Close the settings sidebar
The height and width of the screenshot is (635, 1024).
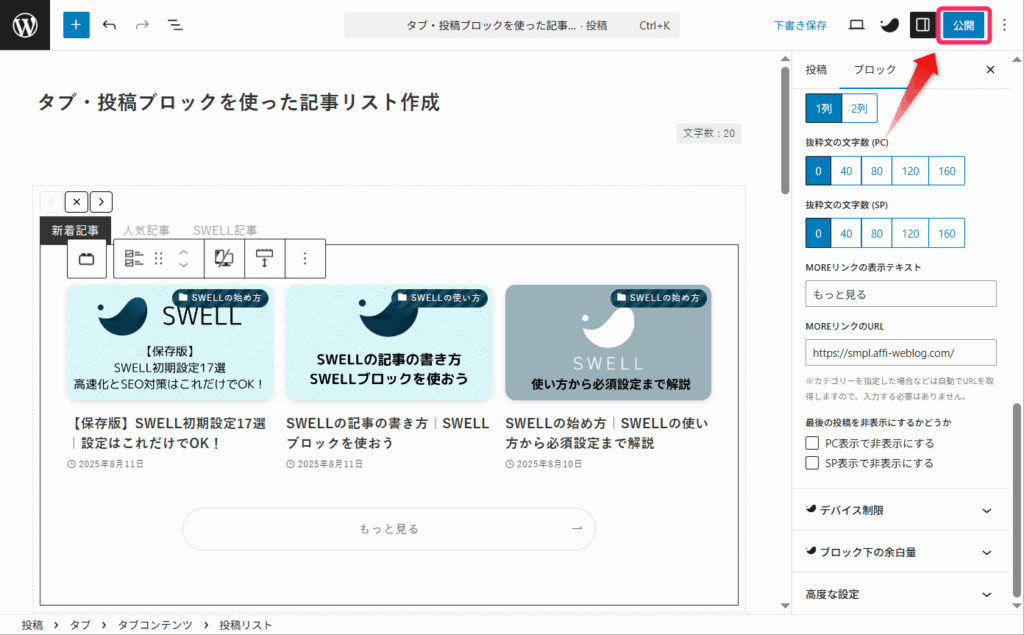[990, 69]
